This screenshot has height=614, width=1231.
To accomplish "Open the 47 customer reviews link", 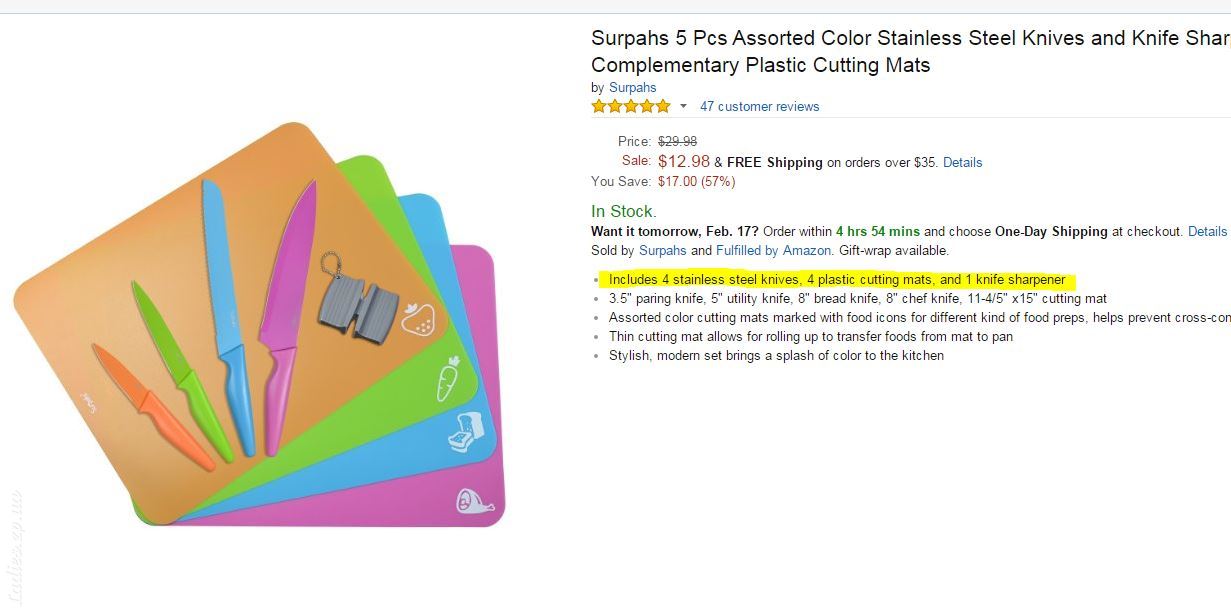I will 759,106.
